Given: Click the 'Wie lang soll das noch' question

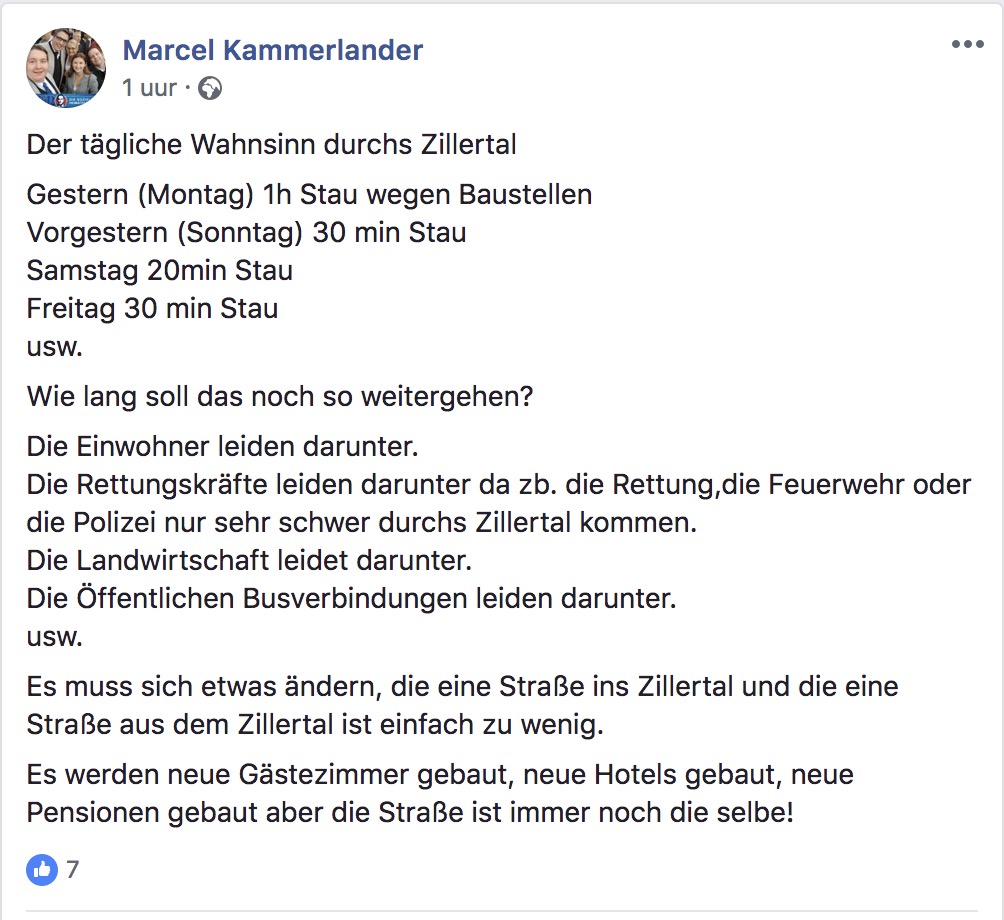Looking at the screenshot, I should [280, 397].
